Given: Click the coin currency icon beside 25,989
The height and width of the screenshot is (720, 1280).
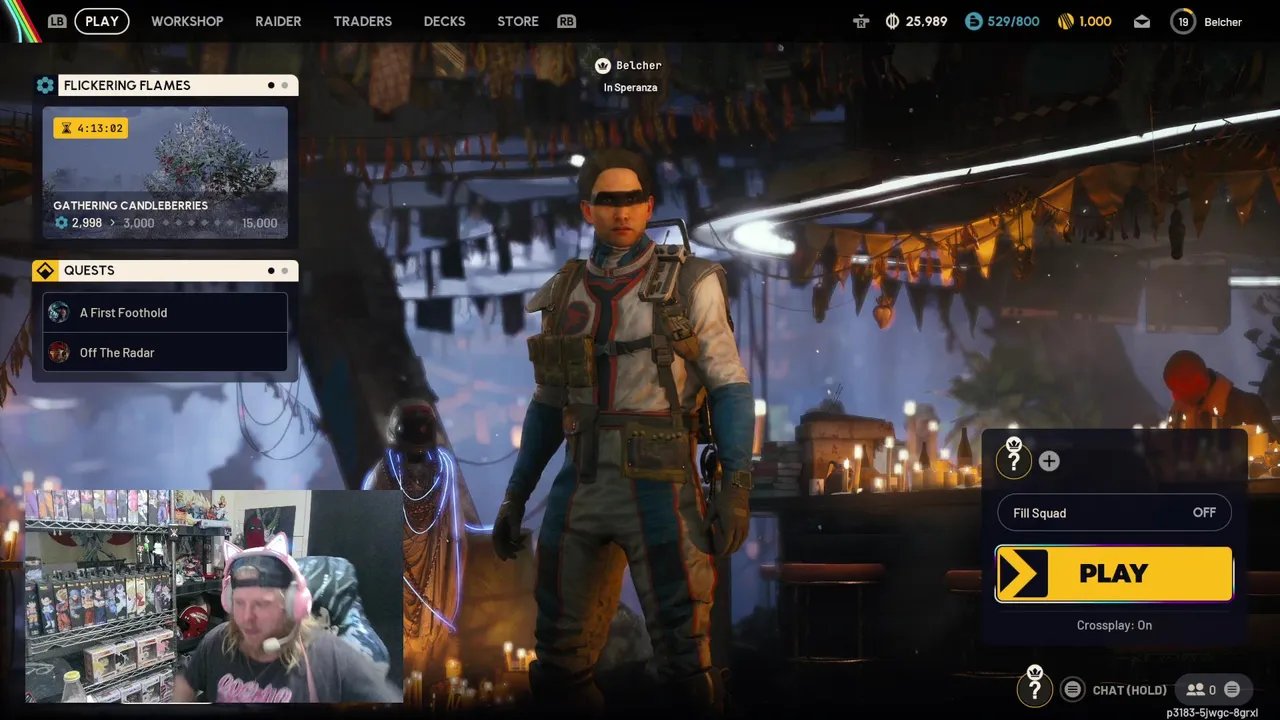Looking at the screenshot, I should 892,21.
